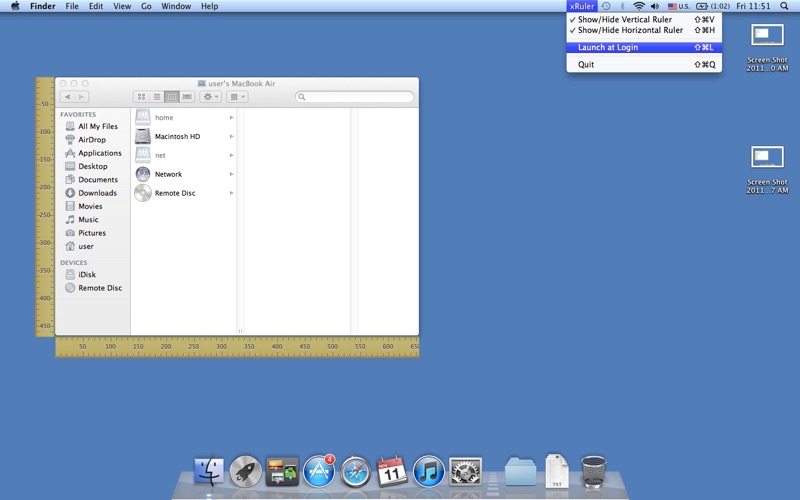
Task: Open System Preferences in the Dock
Action: coord(465,471)
